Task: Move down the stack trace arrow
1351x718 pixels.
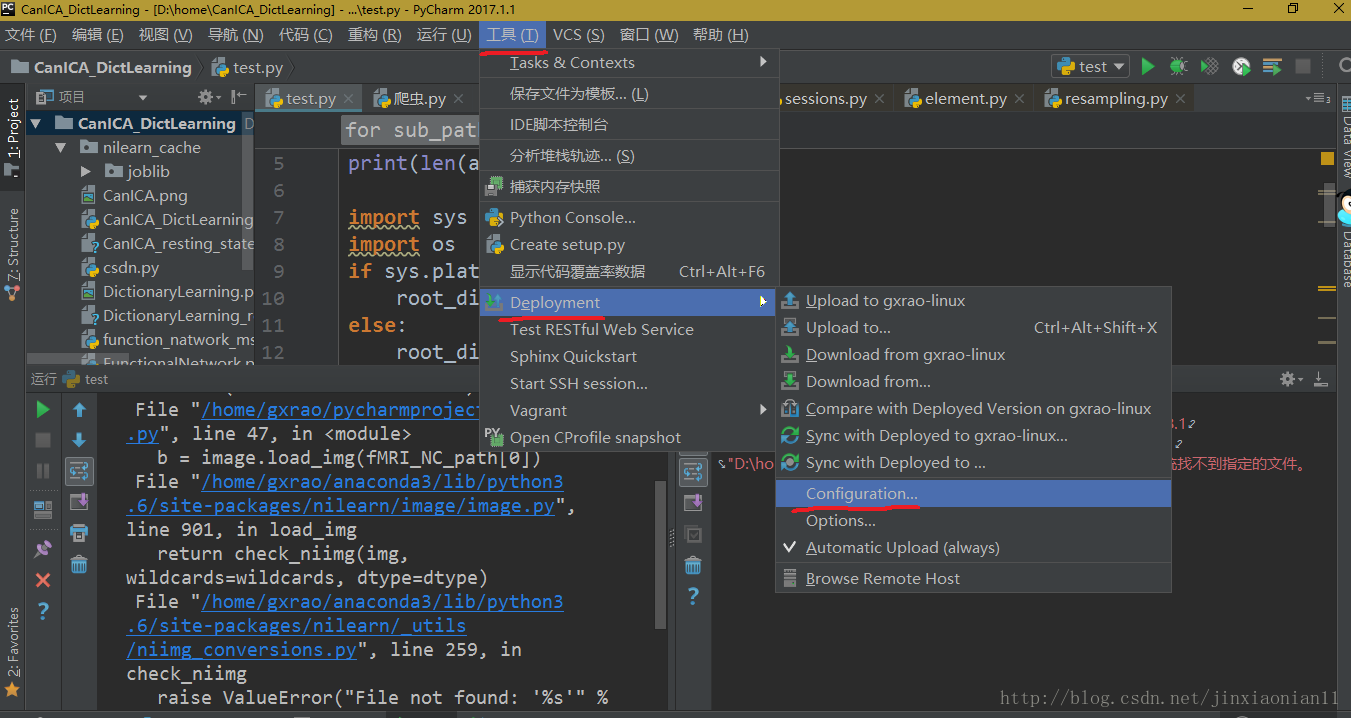Action: 79,440
